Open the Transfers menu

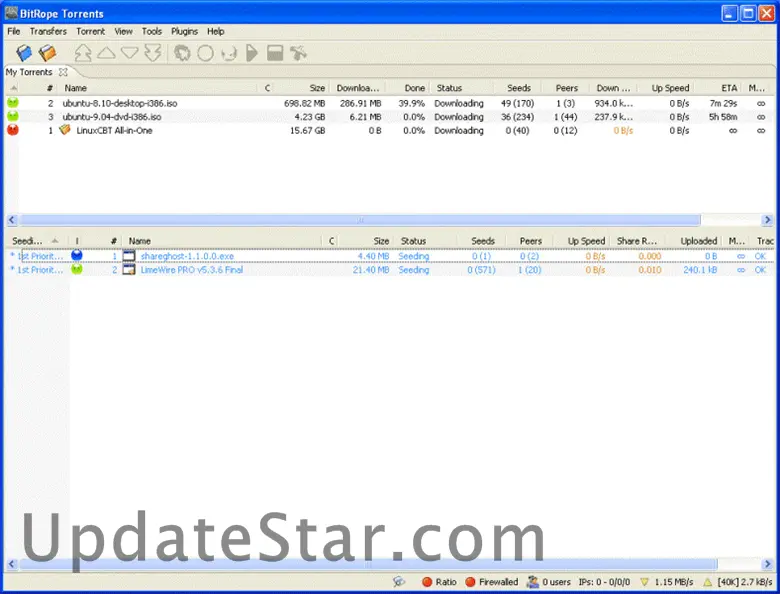coord(48,31)
